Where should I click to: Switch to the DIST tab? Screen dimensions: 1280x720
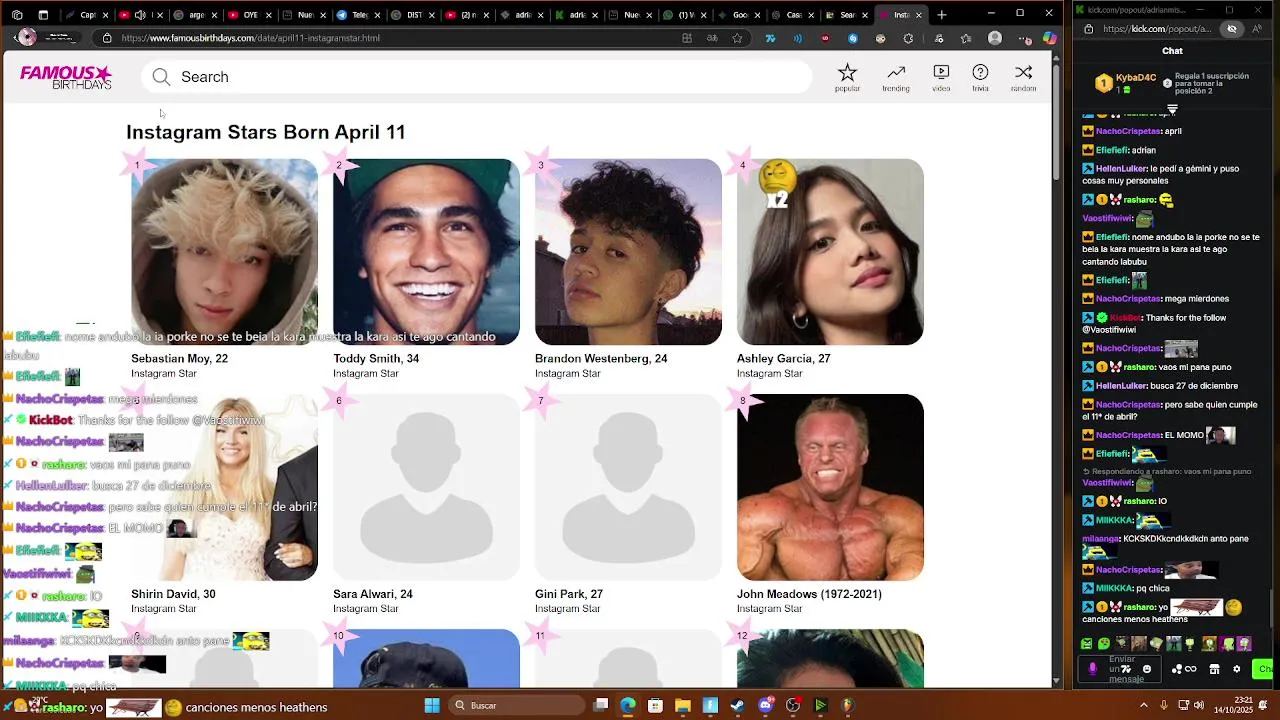(408, 15)
